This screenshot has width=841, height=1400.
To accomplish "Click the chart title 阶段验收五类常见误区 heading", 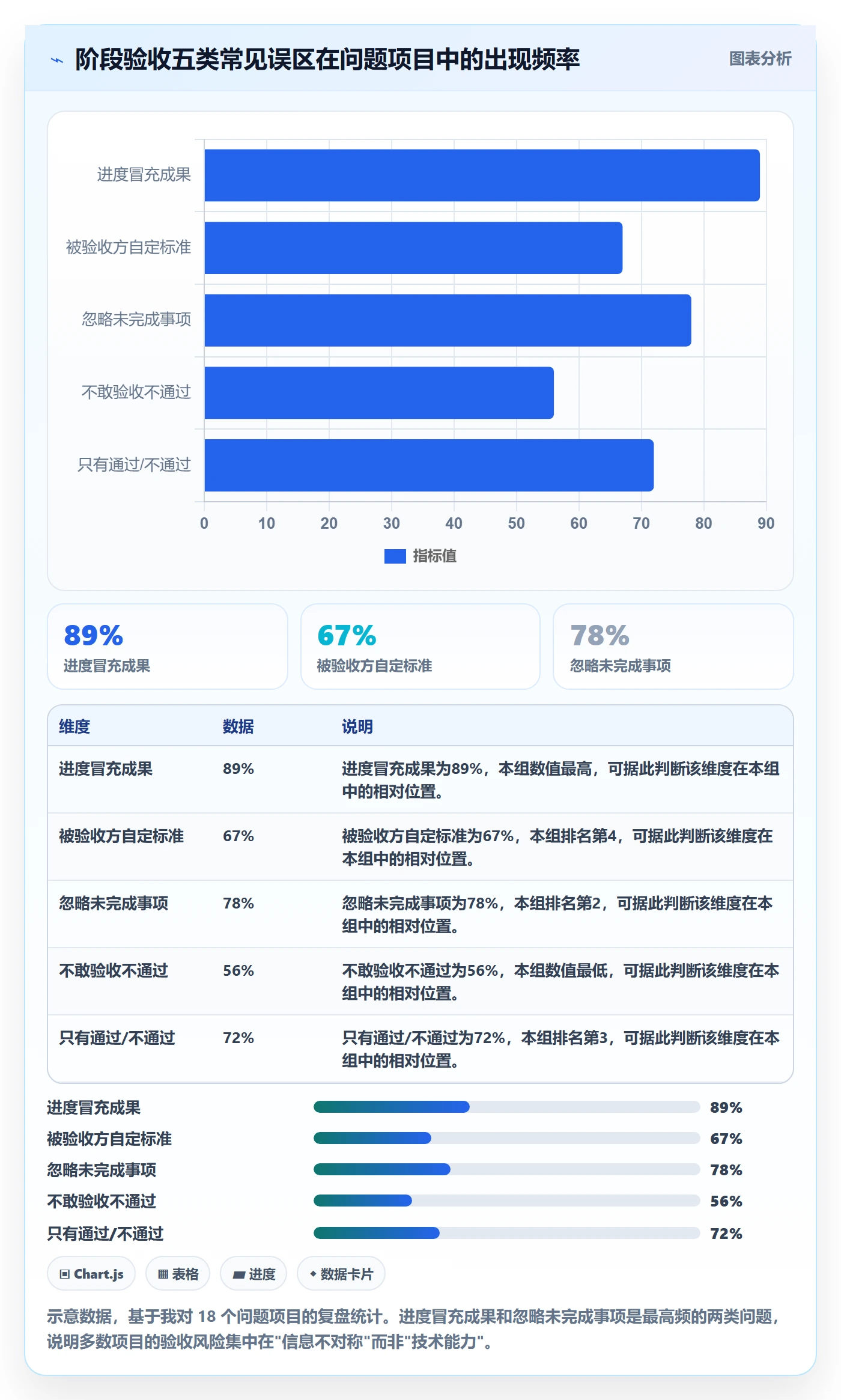I will pyautogui.click(x=327, y=59).
